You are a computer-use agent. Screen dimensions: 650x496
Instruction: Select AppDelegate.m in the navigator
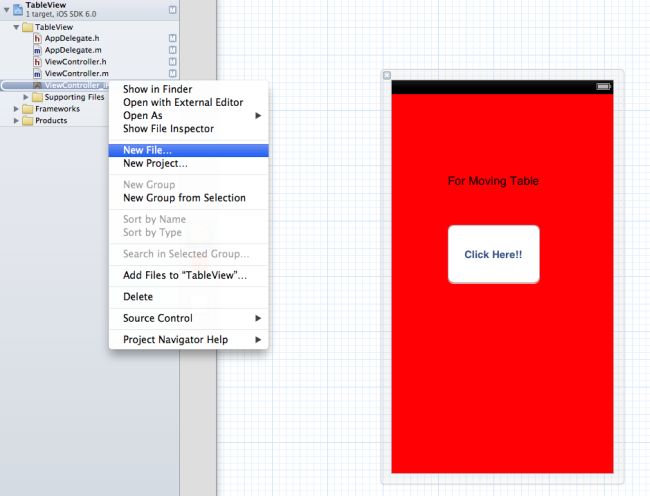coord(73,50)
